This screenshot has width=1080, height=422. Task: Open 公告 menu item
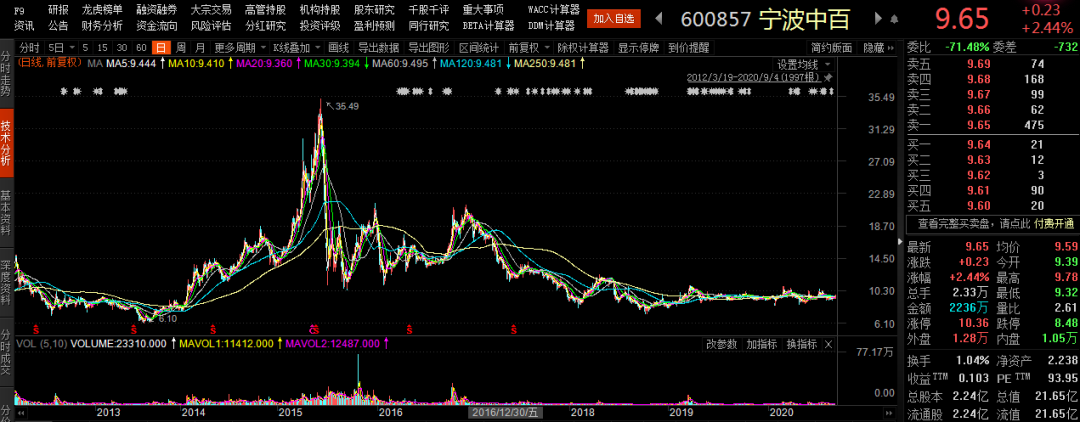[59, 26]
